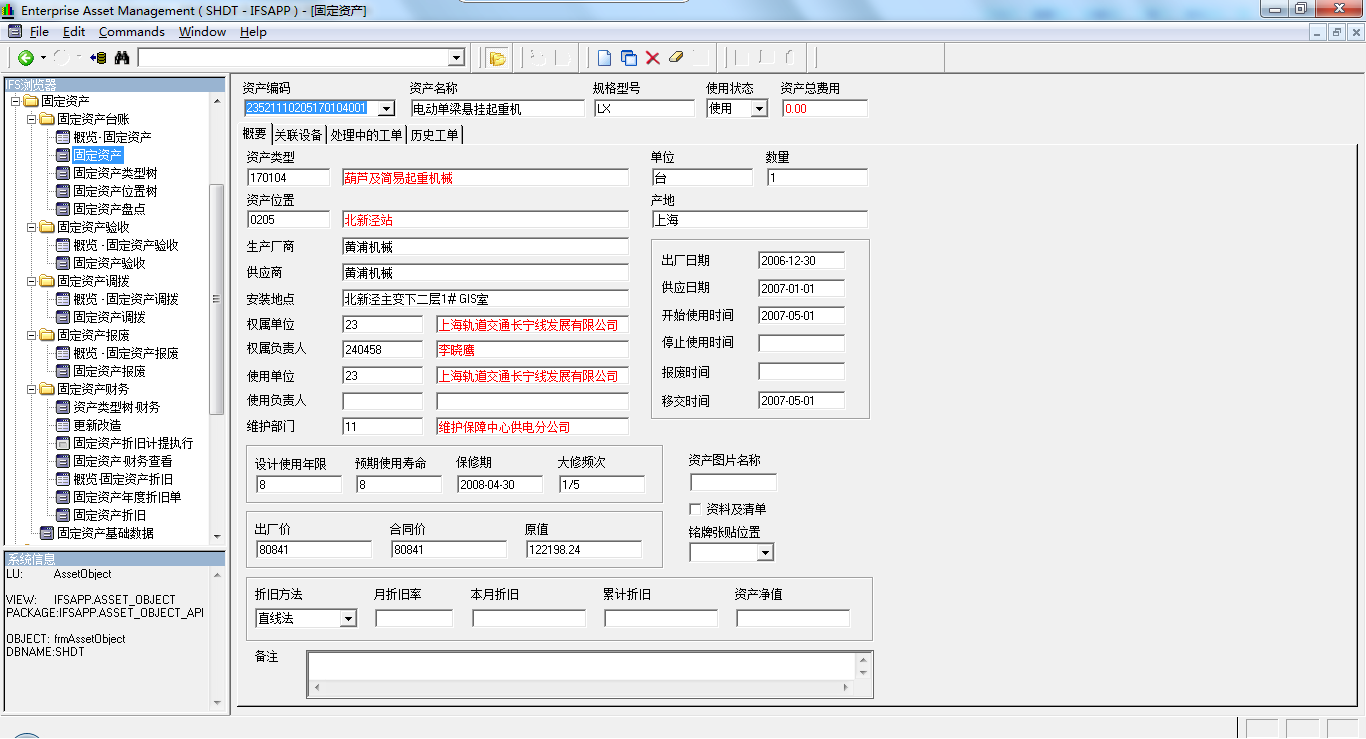This screenshot has height=739, width=1366.
Task: Clear fields using the eraser icon
Action: click(x=675, y=57)
